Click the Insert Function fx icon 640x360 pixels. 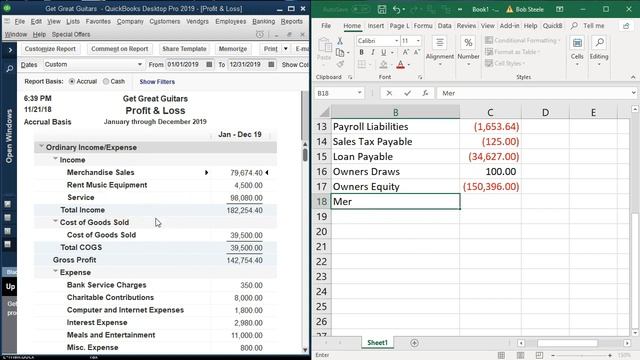[425, 93]
